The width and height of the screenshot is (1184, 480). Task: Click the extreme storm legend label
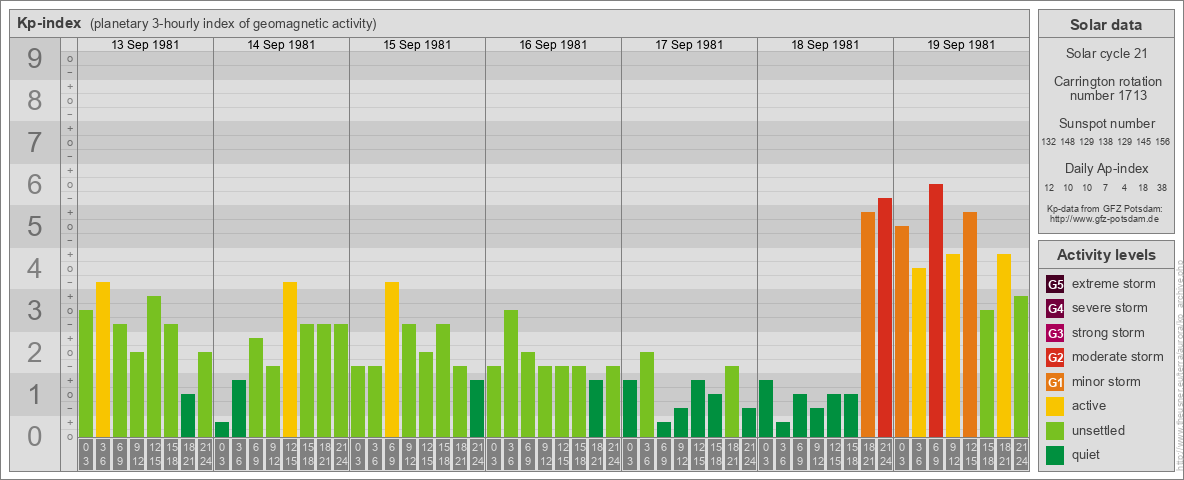tap(1114, 284)
